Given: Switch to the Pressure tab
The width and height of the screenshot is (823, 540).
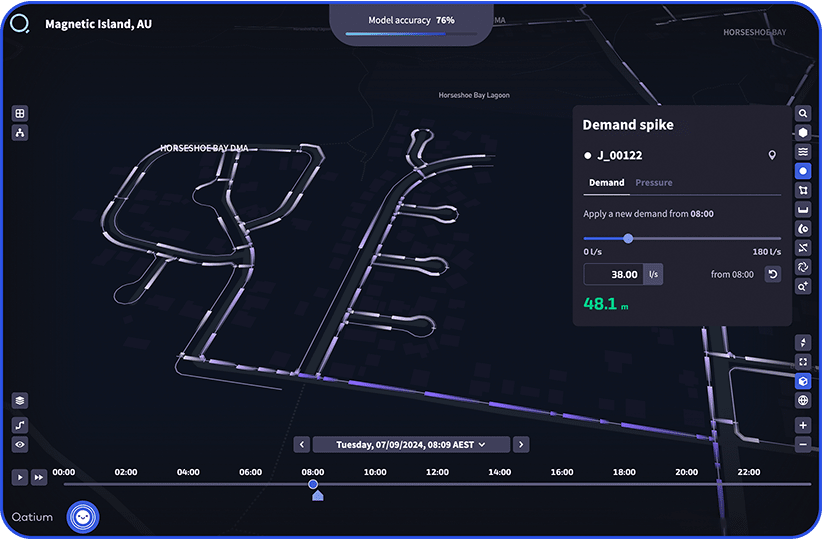Looking at the screenshot, I should [654, 183].
